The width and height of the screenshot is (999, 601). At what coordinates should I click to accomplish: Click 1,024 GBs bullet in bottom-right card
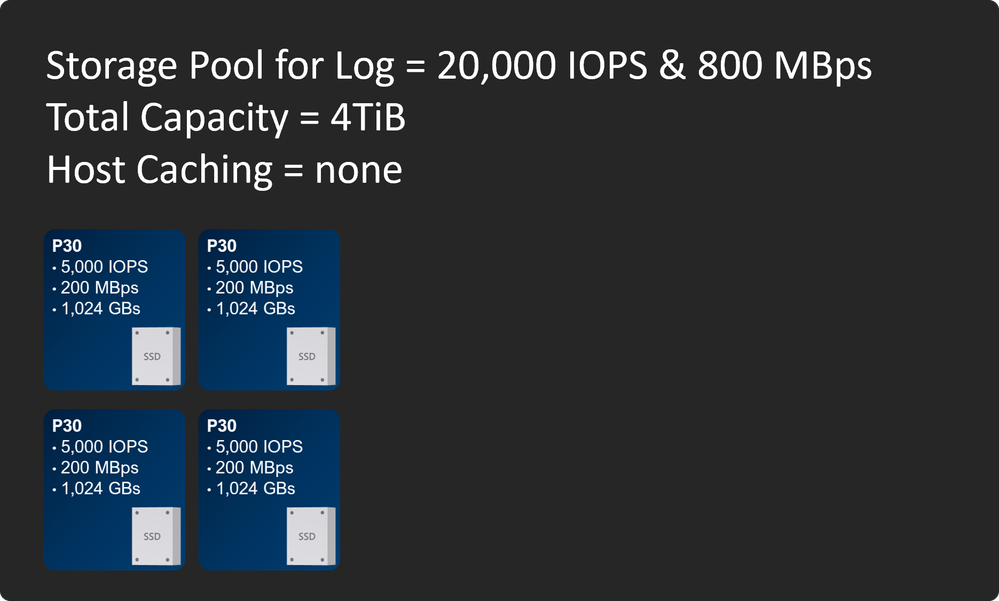pos(253,489)
